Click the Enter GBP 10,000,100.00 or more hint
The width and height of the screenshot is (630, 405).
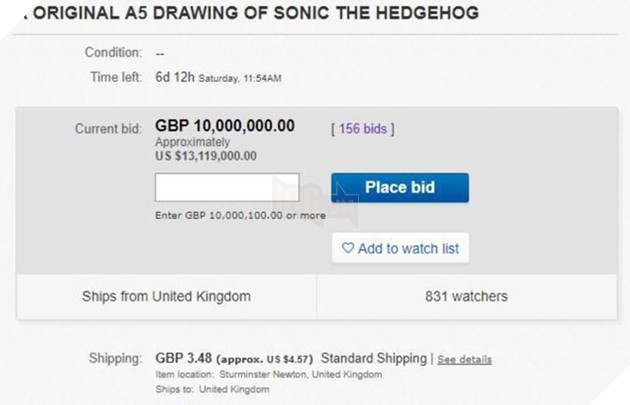click(240, 215)
